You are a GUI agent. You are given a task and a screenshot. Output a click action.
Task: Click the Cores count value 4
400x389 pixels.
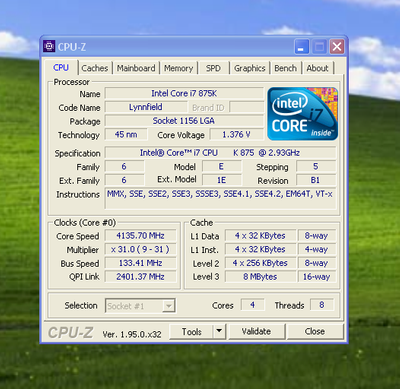(x=252, y=305)
